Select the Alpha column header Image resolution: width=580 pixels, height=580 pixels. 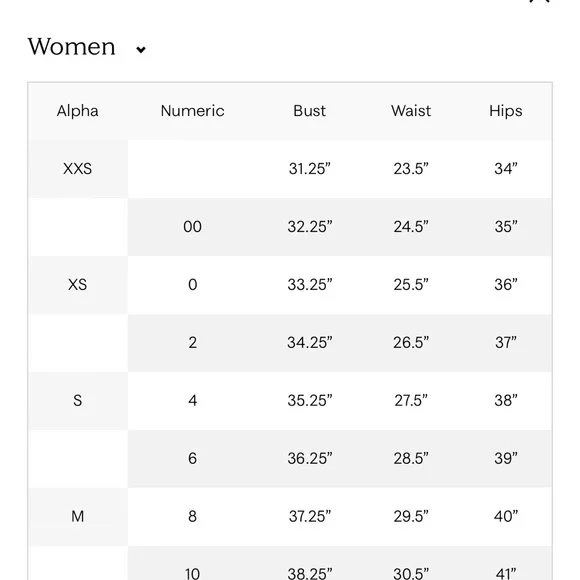tap(78, 111)
